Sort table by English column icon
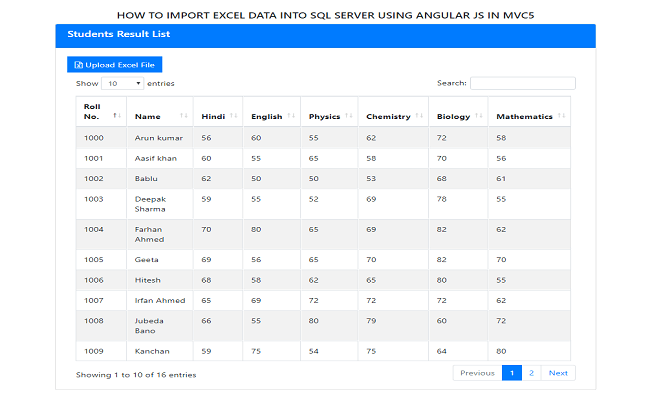This screenshot has height=400, width=650. pyautogui.click(x=292, y=116)
